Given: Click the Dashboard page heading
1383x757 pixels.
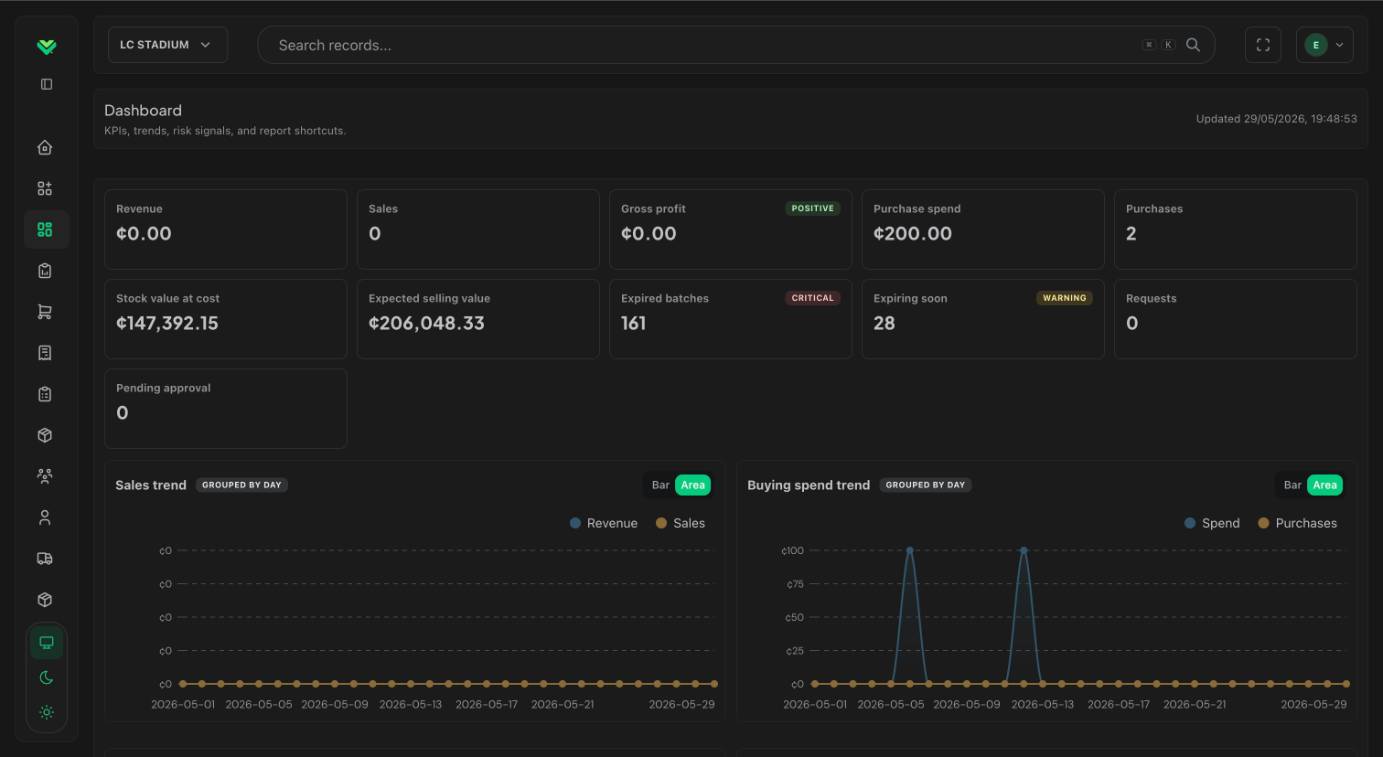Looking at the screenshot, I should point(143,110).
